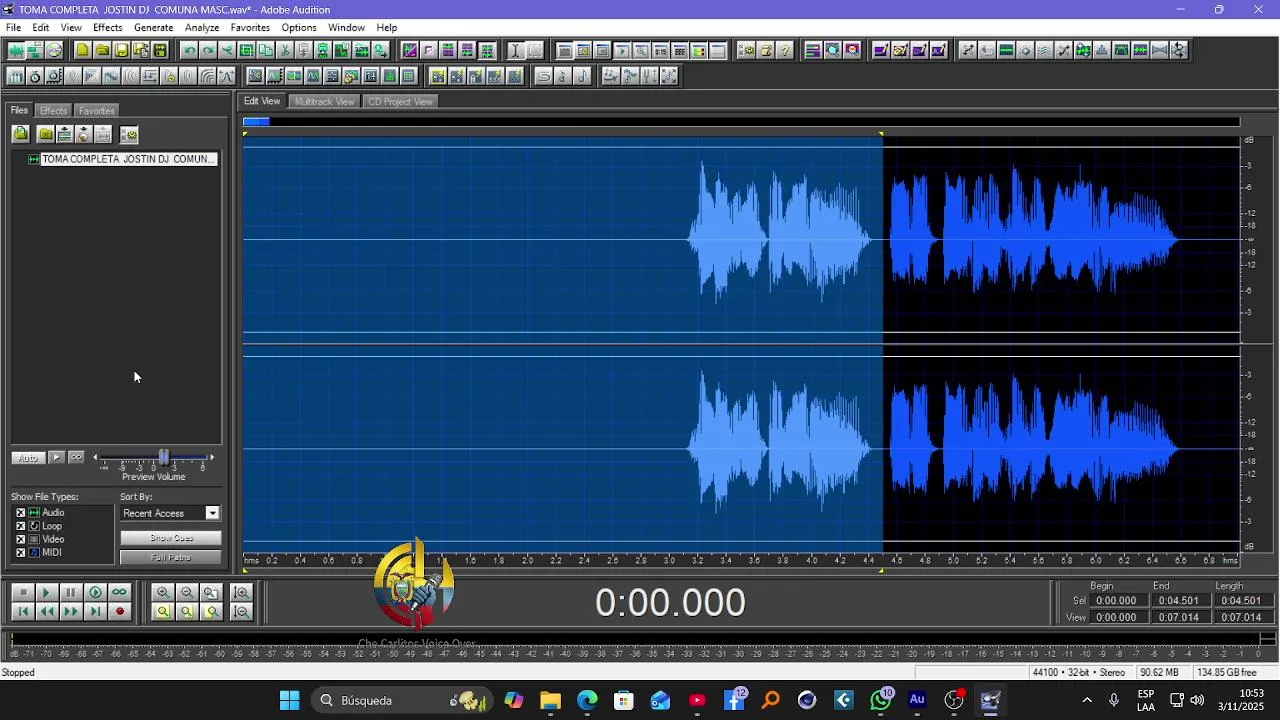Screen dimensions: 1280x720
Task: Click the Record button with red dot
Action: tap(119, 611)
